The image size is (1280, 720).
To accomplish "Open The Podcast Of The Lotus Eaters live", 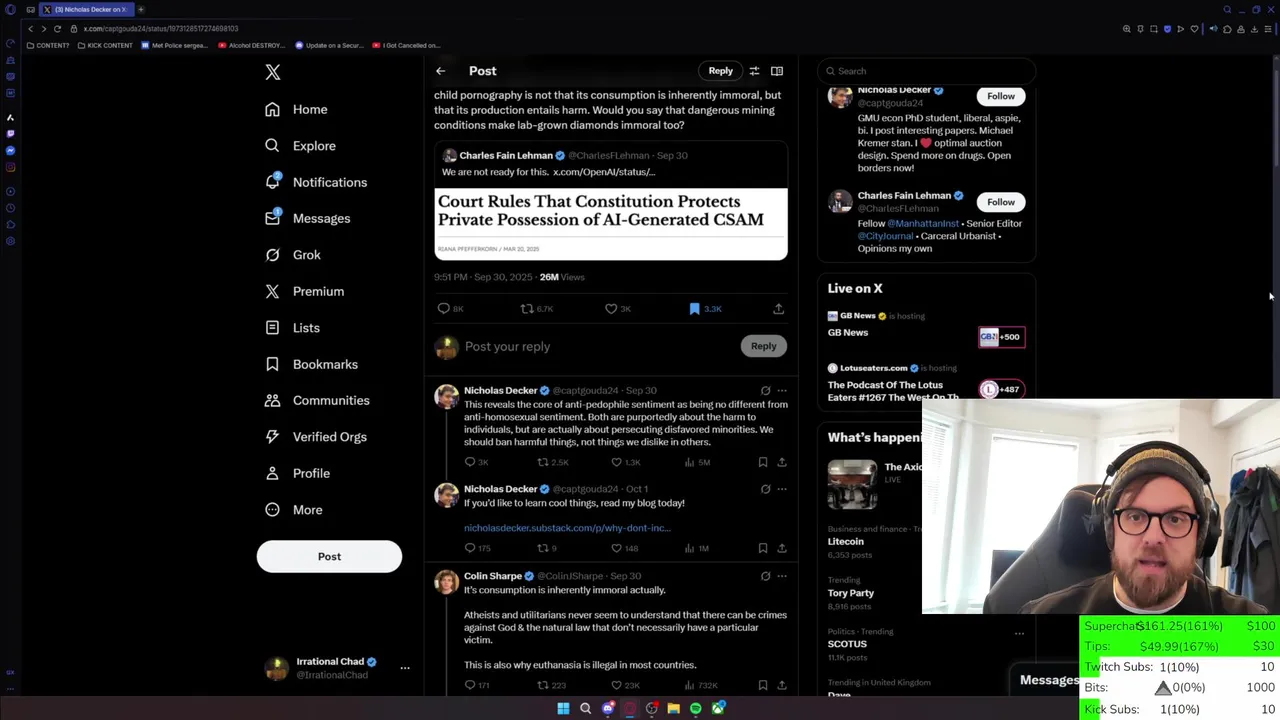I will click(x=925, y=384).
